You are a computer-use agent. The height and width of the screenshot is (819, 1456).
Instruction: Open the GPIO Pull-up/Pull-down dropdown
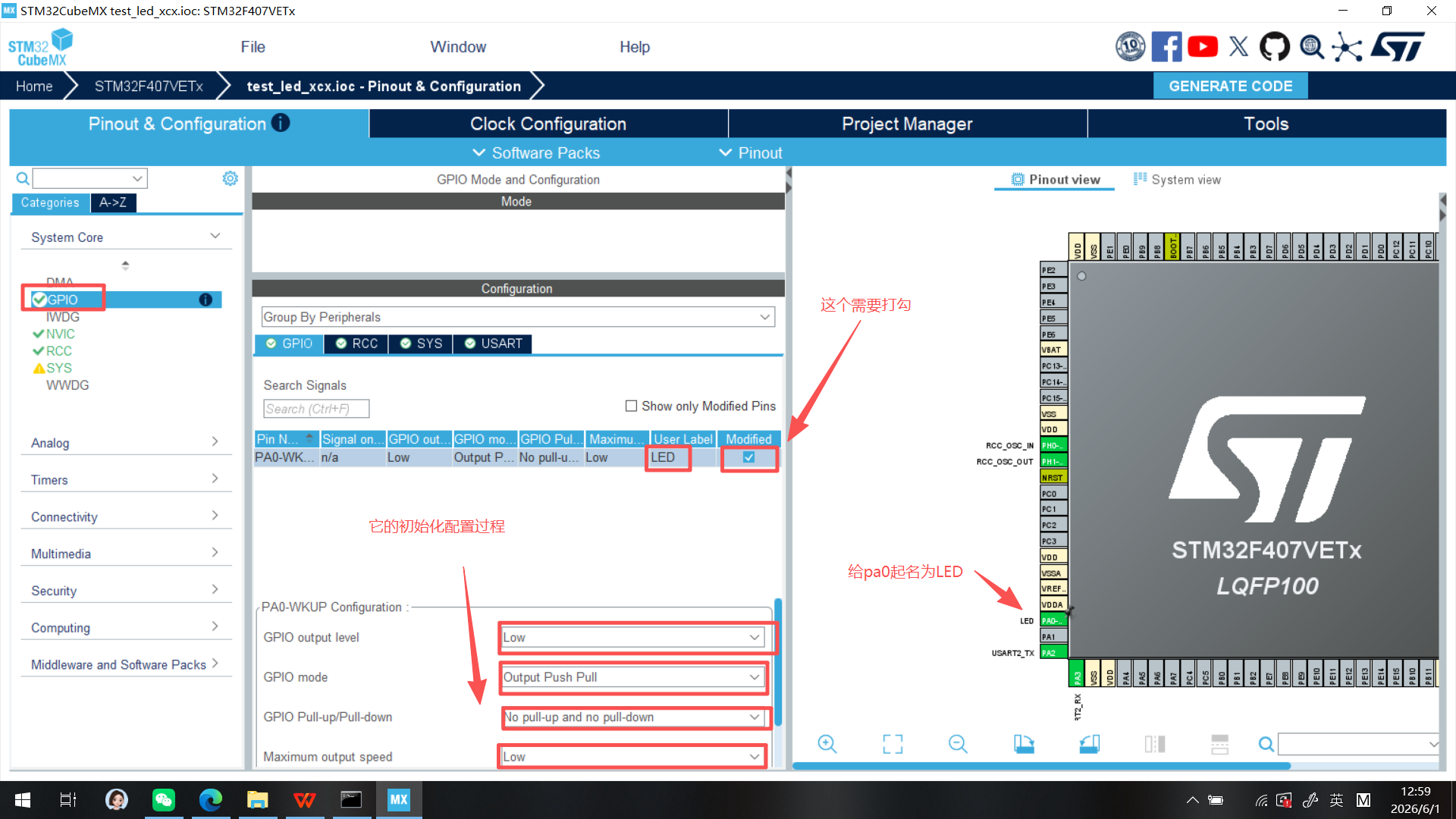632,717
